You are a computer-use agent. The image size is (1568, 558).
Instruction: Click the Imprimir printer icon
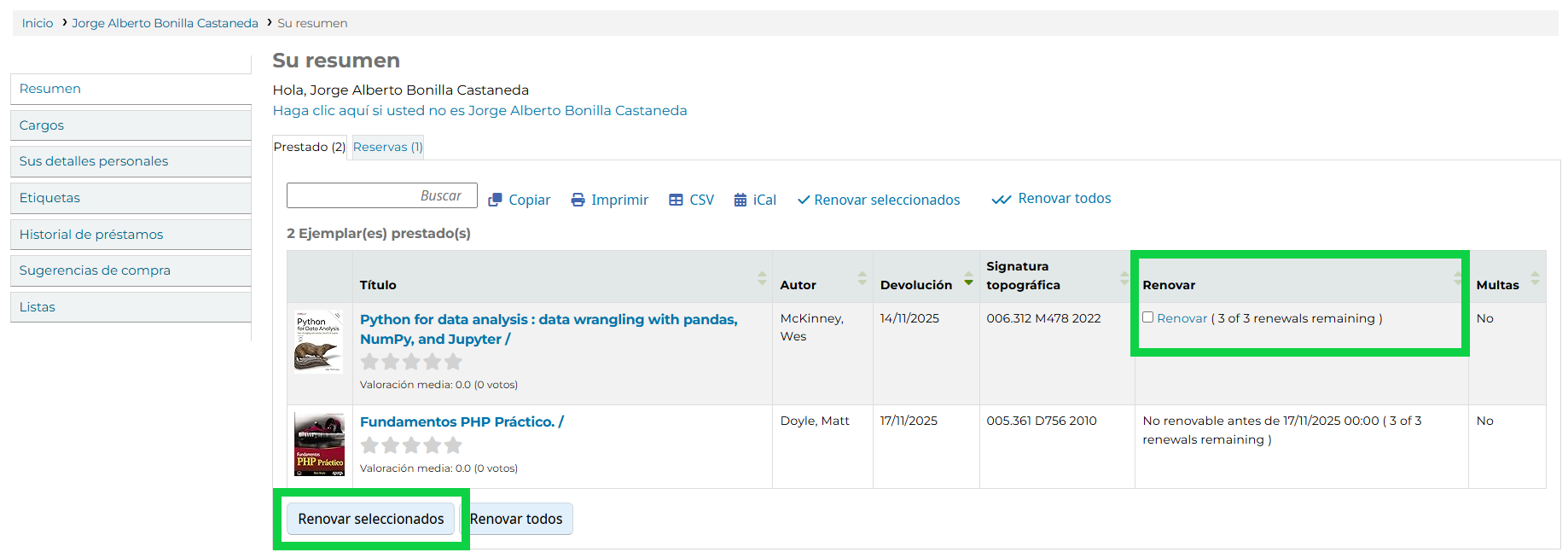(578, 200)
